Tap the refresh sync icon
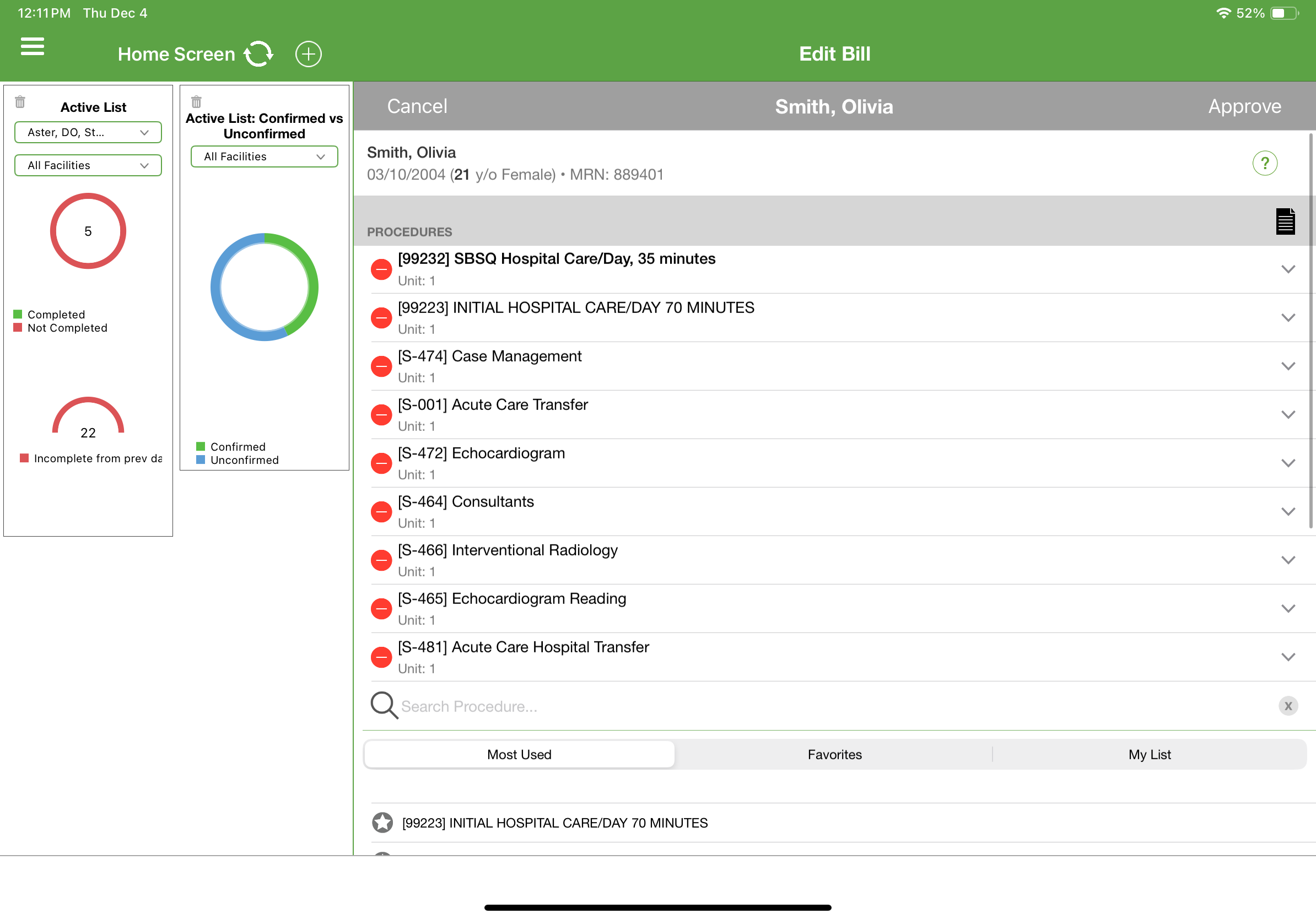 pyautogui.click(x=258, y=54)
